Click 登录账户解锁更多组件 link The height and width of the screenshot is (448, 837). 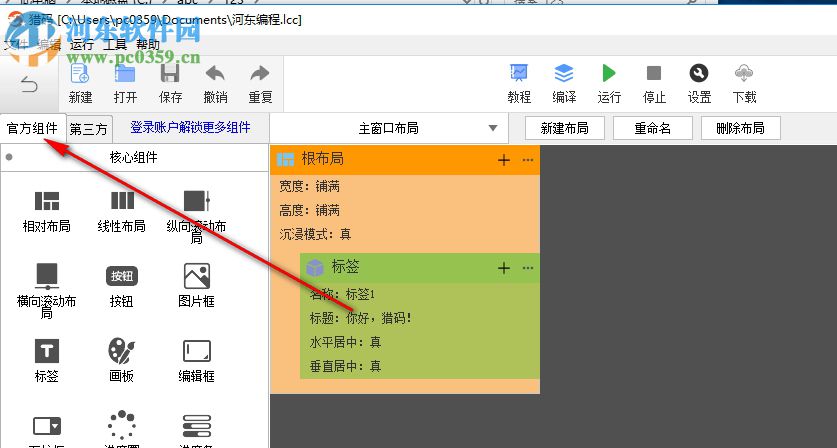click(190, 128)
